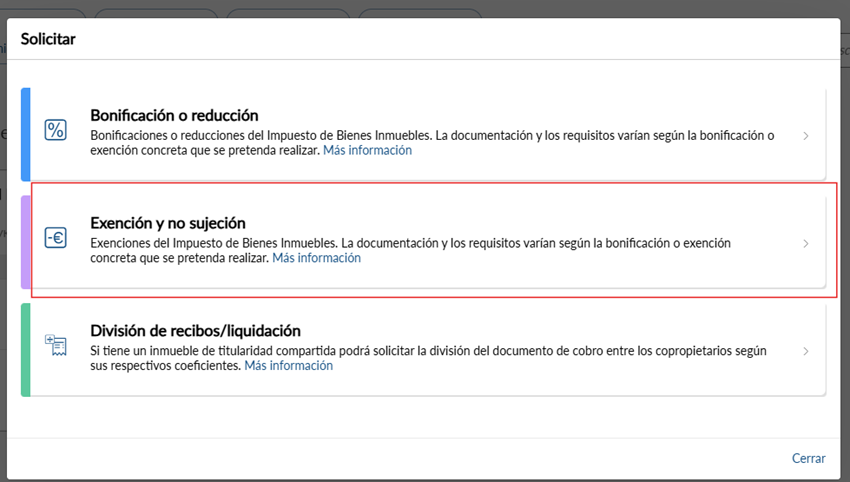Click the receipt icon for División de recibos
The height and width of the screenshot is (482, 850).
56,346
